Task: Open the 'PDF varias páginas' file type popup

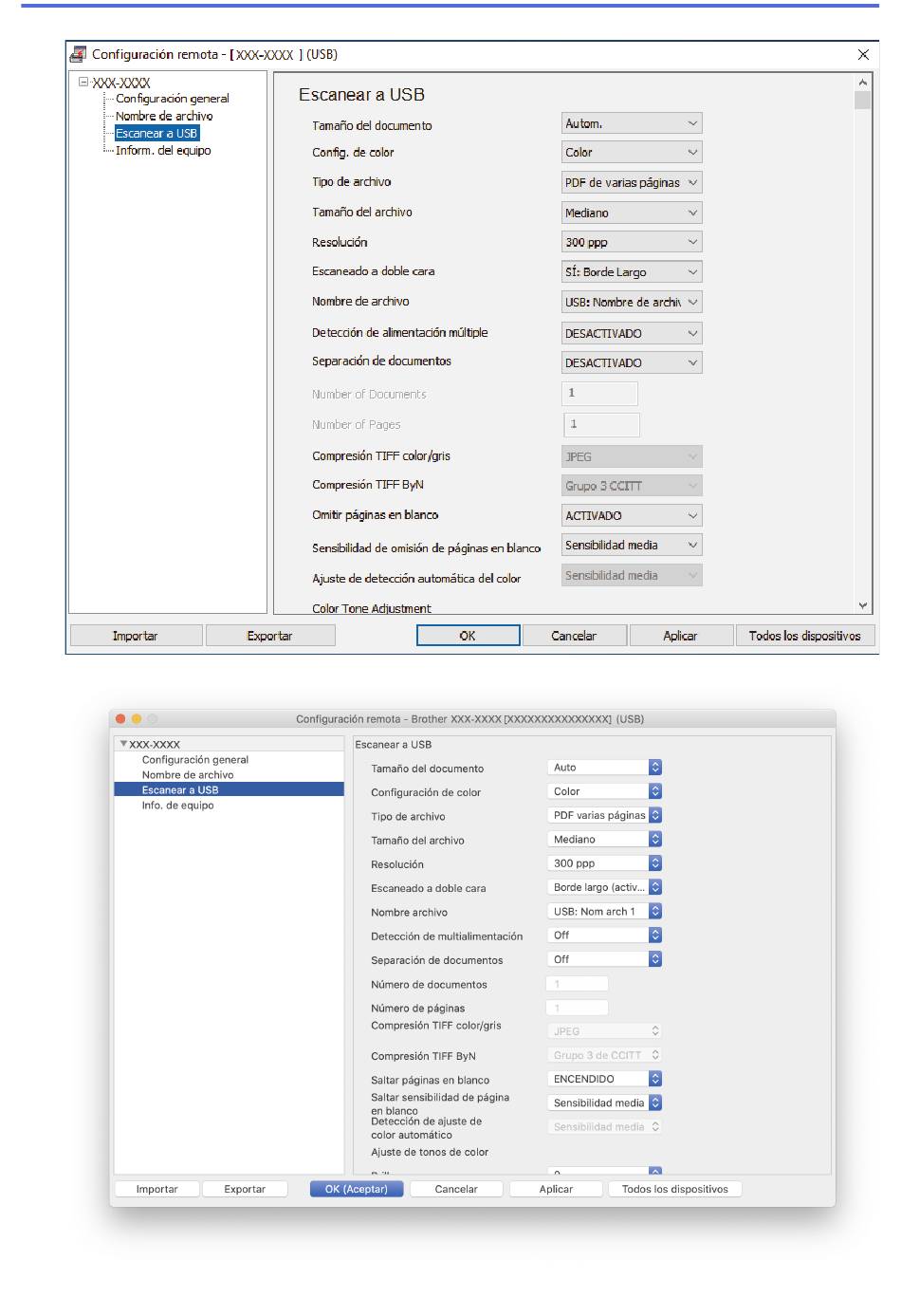Action: (605, 815)
